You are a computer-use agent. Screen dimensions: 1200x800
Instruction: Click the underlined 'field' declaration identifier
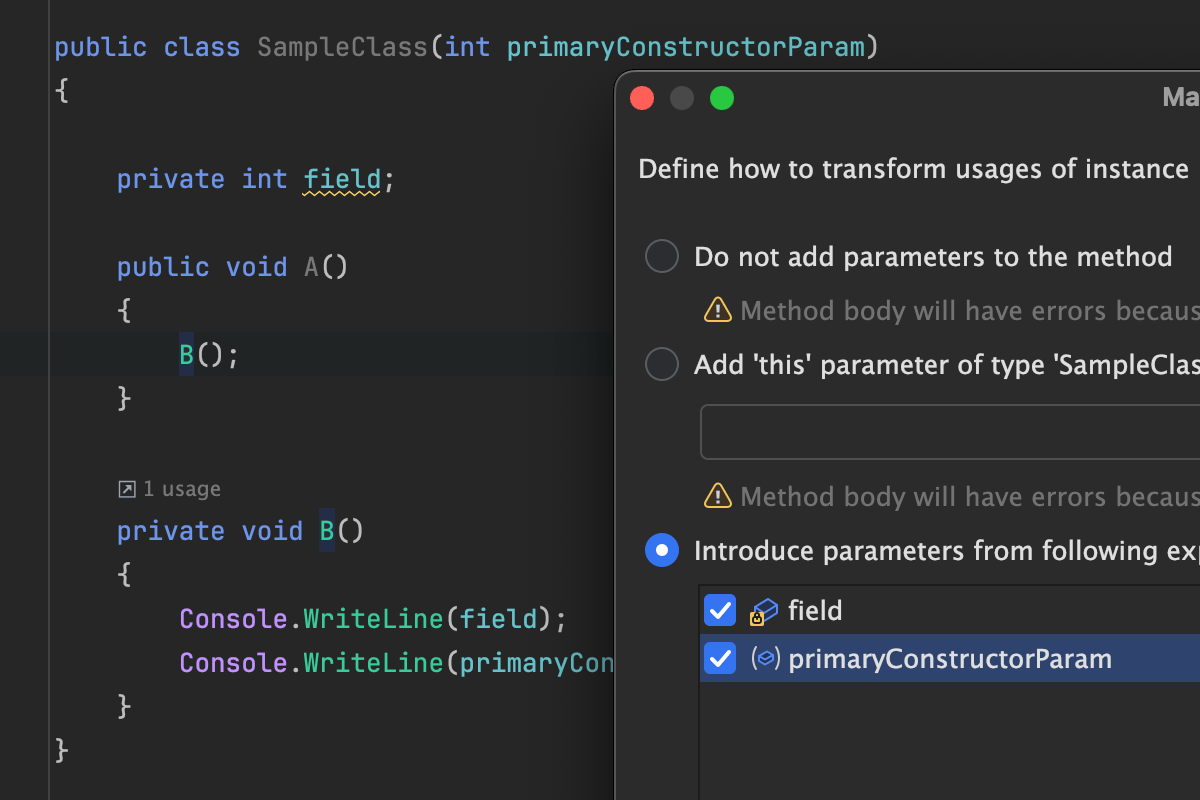pyautogui.click(x=342, y=179)
